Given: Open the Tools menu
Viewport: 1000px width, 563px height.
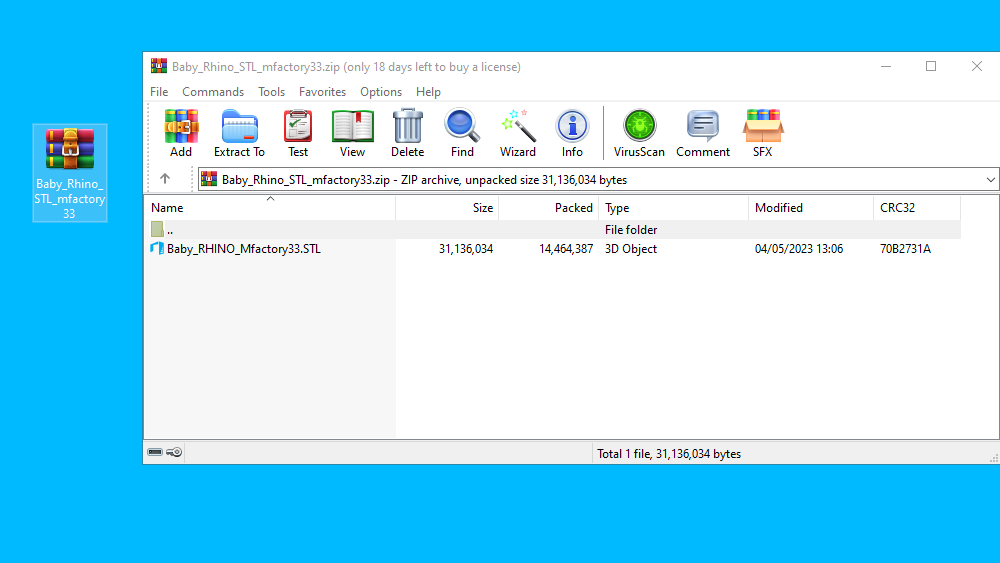Looking at the screenshot, I should 271,92.
